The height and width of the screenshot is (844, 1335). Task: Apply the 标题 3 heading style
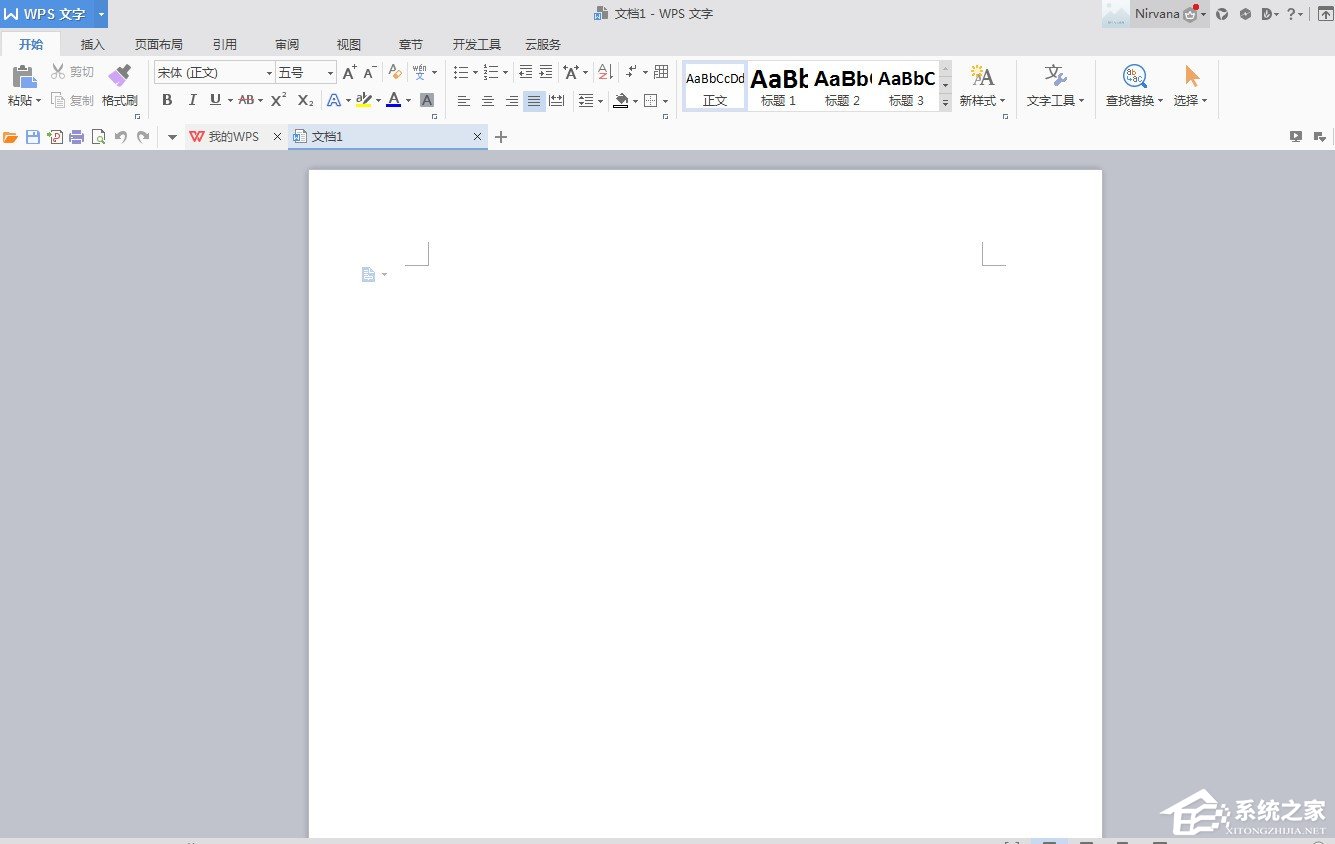coord(907,87)
